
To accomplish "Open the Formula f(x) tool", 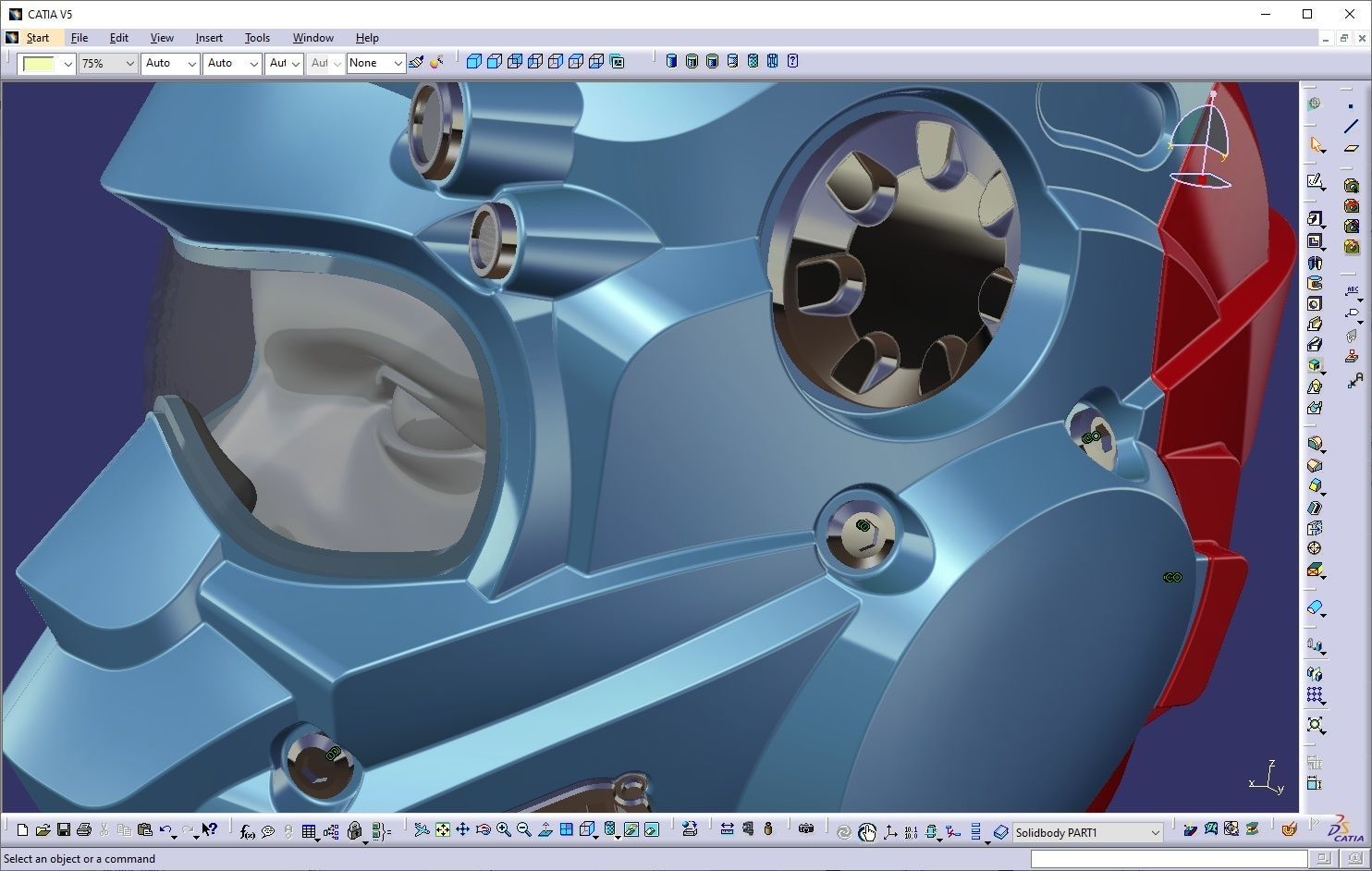I will [x=247, y=831].
